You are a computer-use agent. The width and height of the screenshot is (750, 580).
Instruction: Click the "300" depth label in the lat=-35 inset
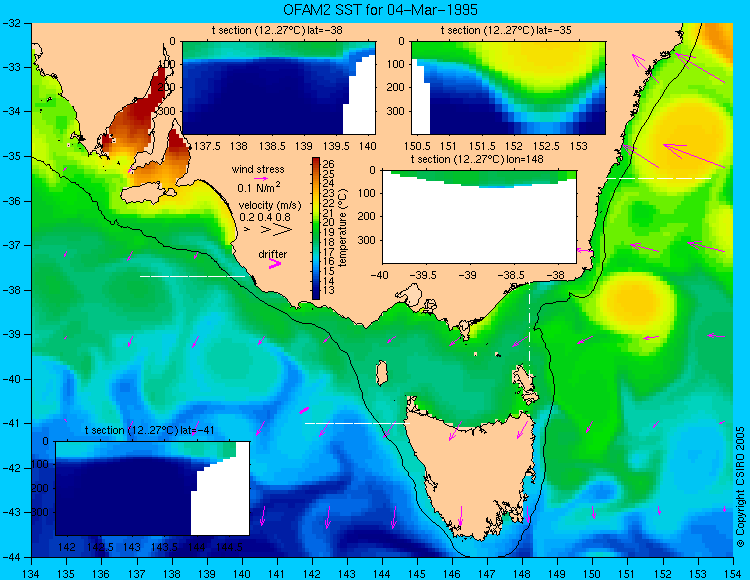(x=396, y=111)
